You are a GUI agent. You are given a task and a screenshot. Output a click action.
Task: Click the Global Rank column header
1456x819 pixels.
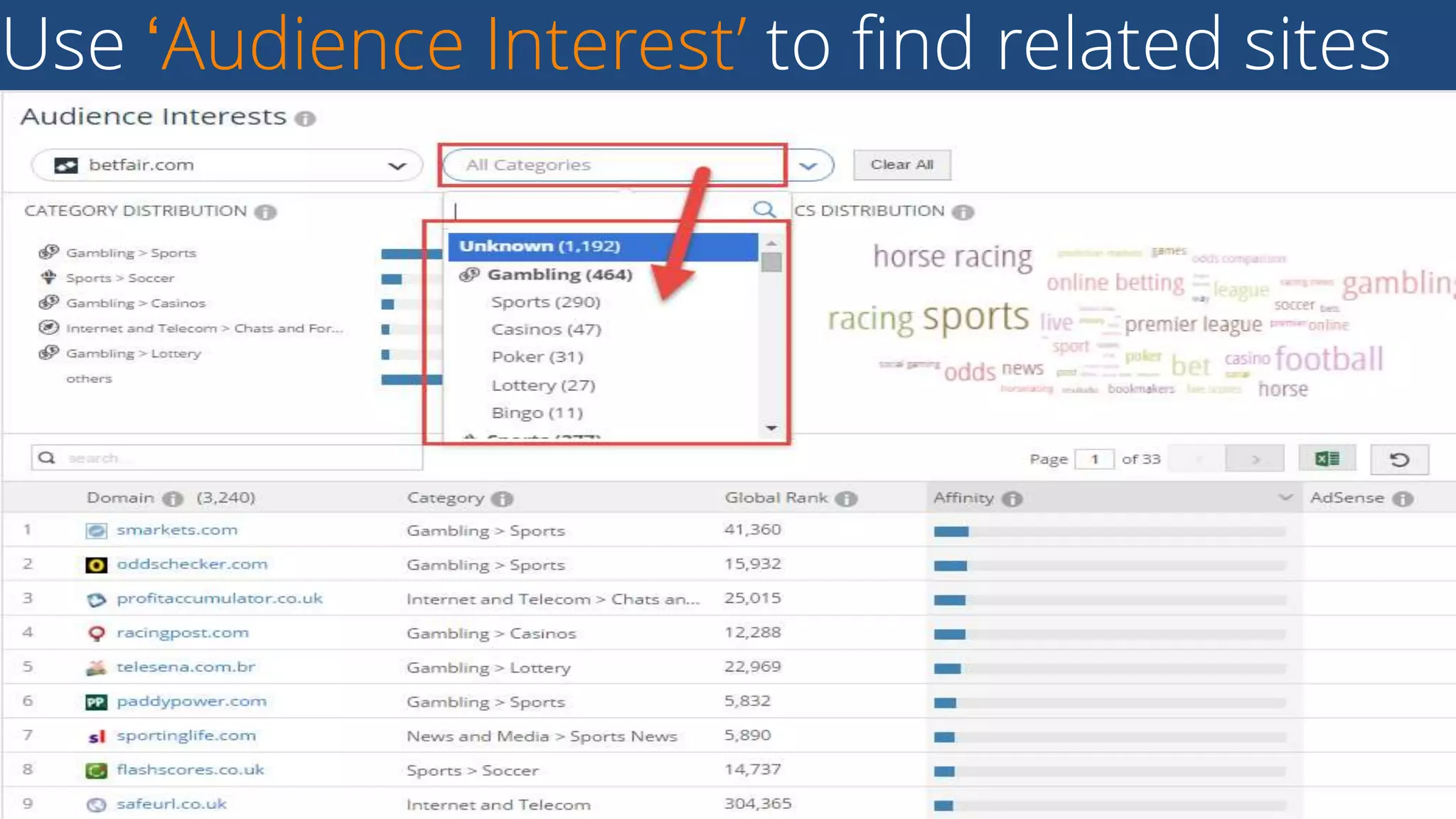click(x=776, y=498)
